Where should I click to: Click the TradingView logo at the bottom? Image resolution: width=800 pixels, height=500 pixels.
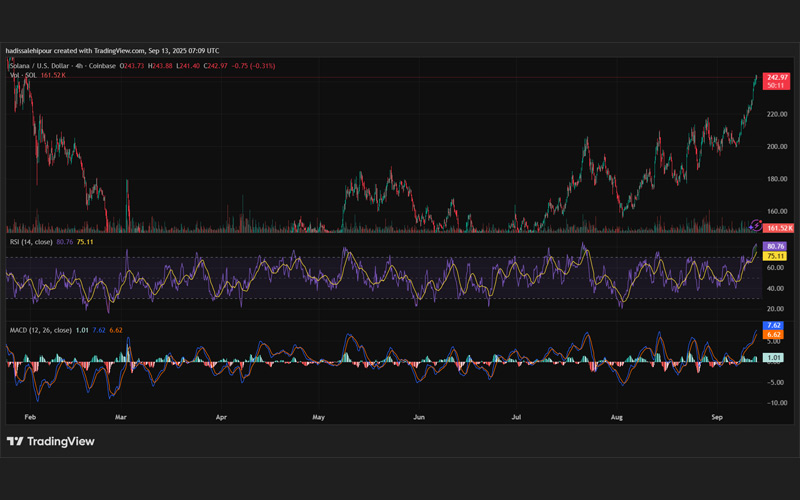51,441
